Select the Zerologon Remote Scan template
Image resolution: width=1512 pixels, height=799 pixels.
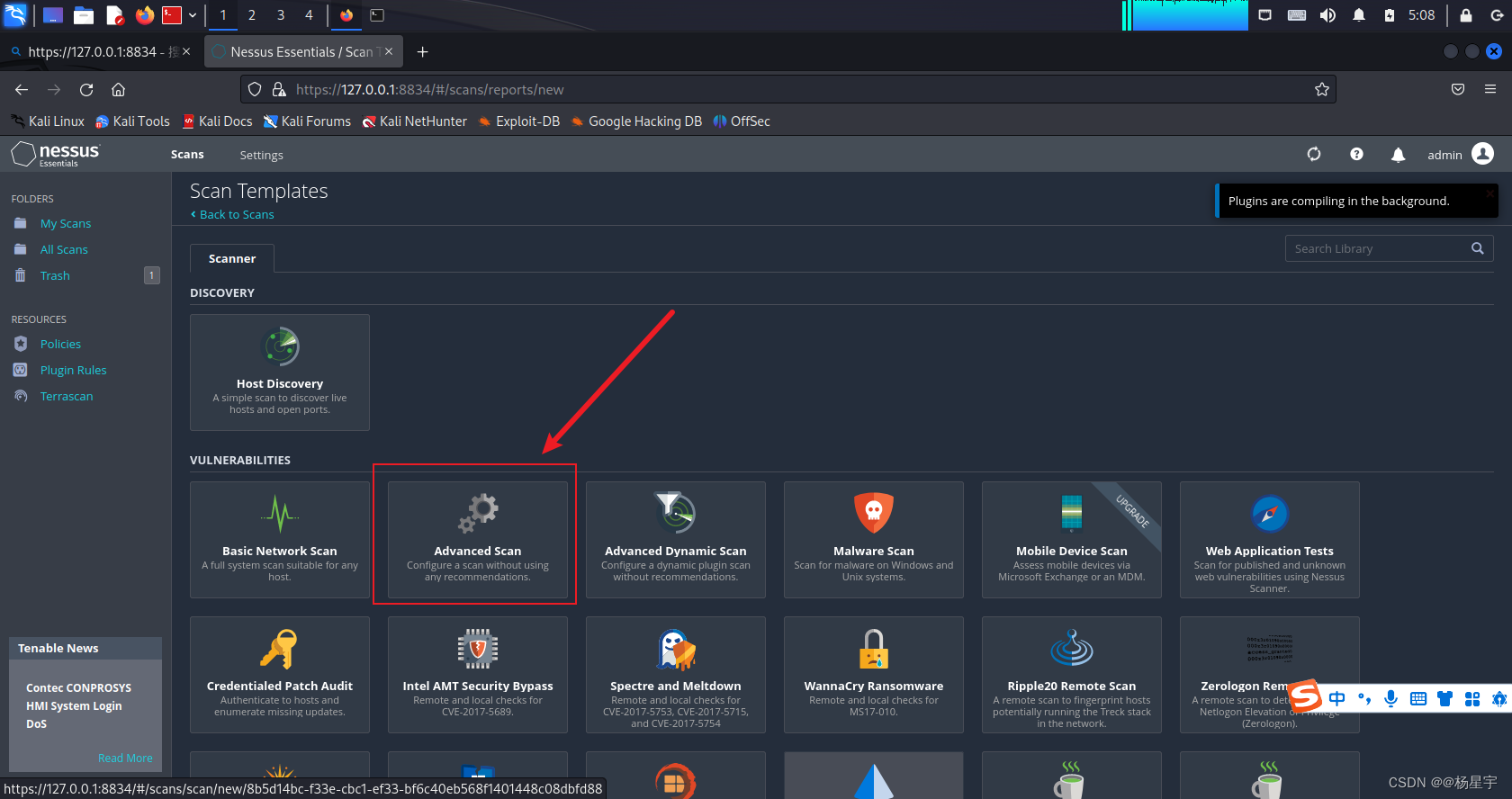point(1270,675)
